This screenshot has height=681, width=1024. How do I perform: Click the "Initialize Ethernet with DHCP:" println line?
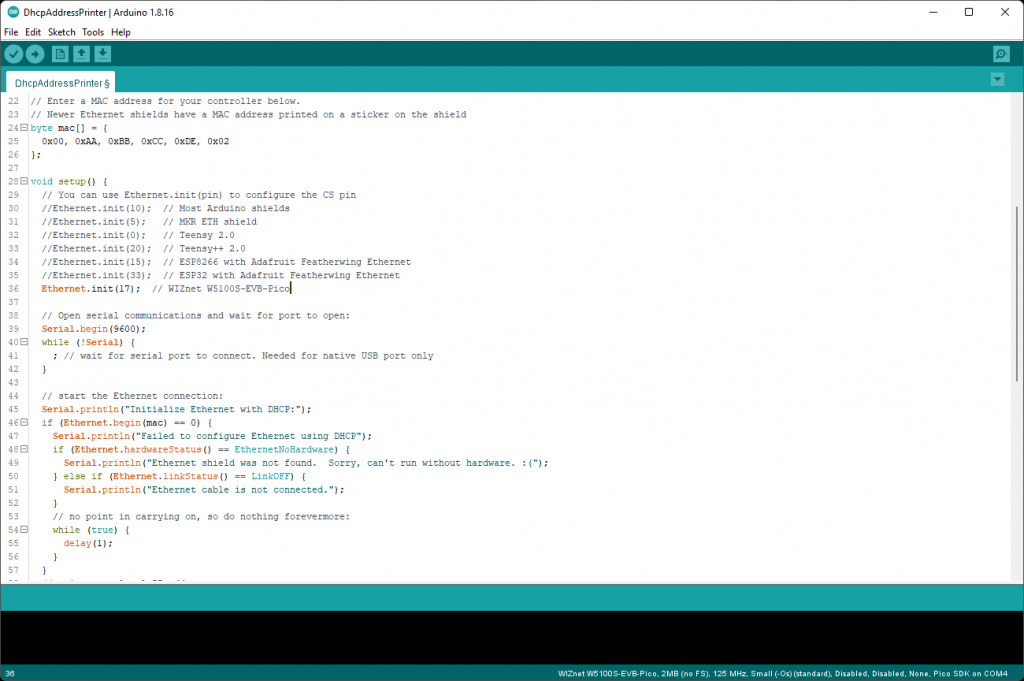176,409
